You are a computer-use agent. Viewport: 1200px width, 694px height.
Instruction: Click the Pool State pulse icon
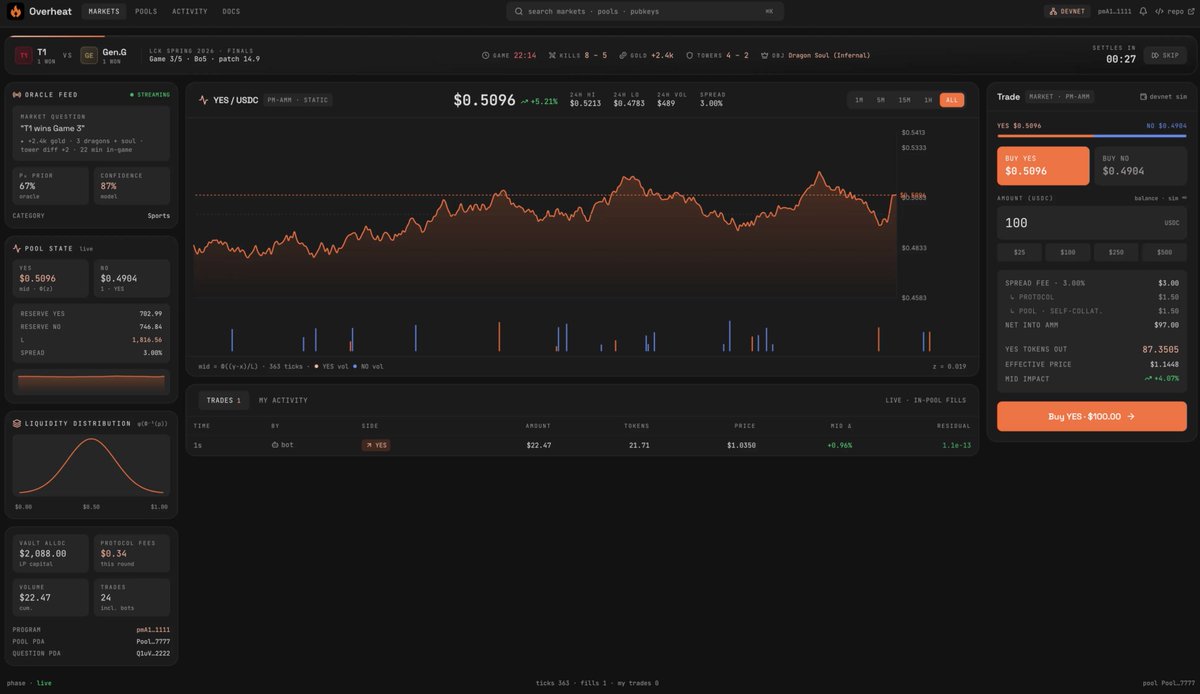(17, 248)
